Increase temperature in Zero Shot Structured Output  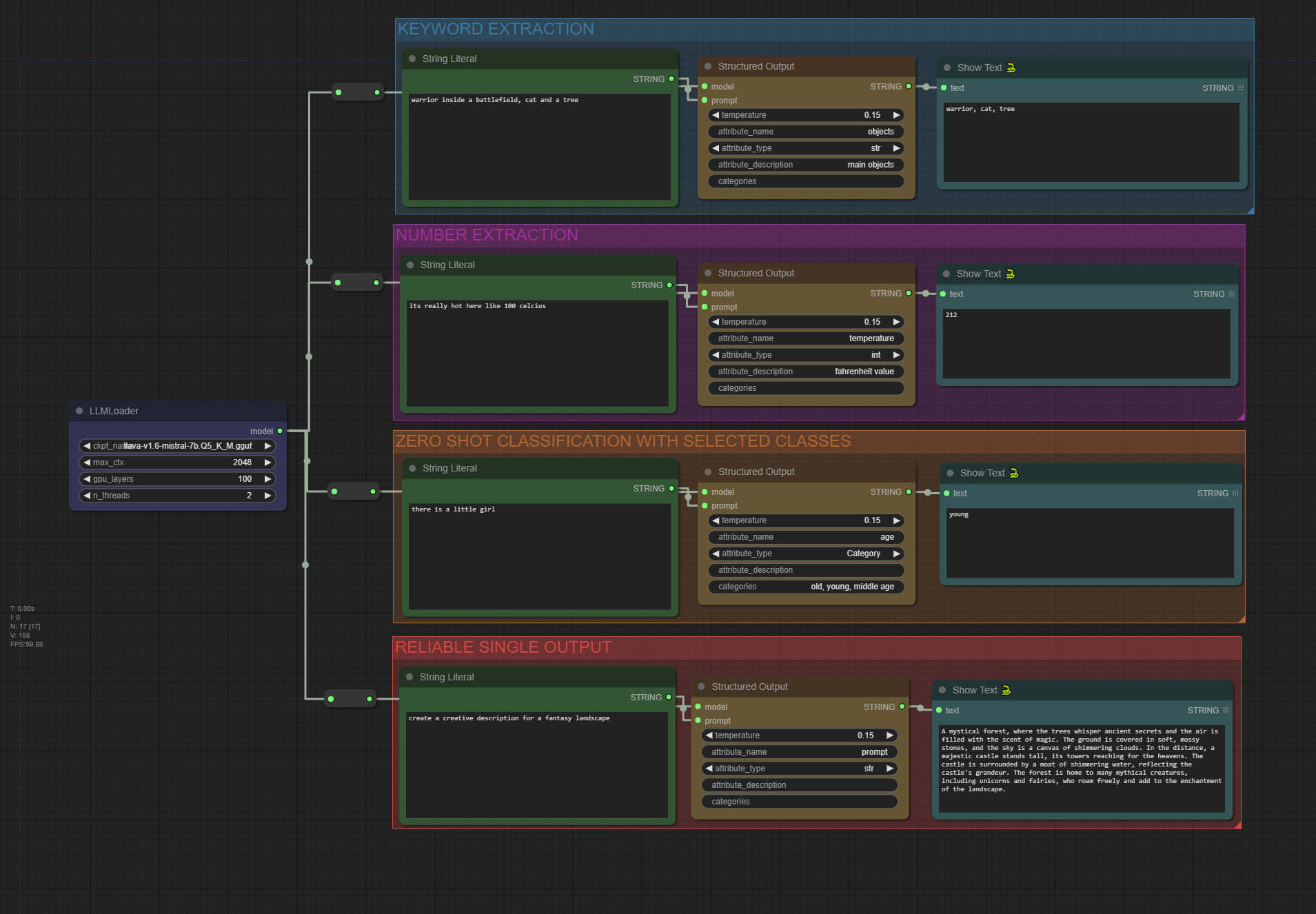(x=896, y=520)
